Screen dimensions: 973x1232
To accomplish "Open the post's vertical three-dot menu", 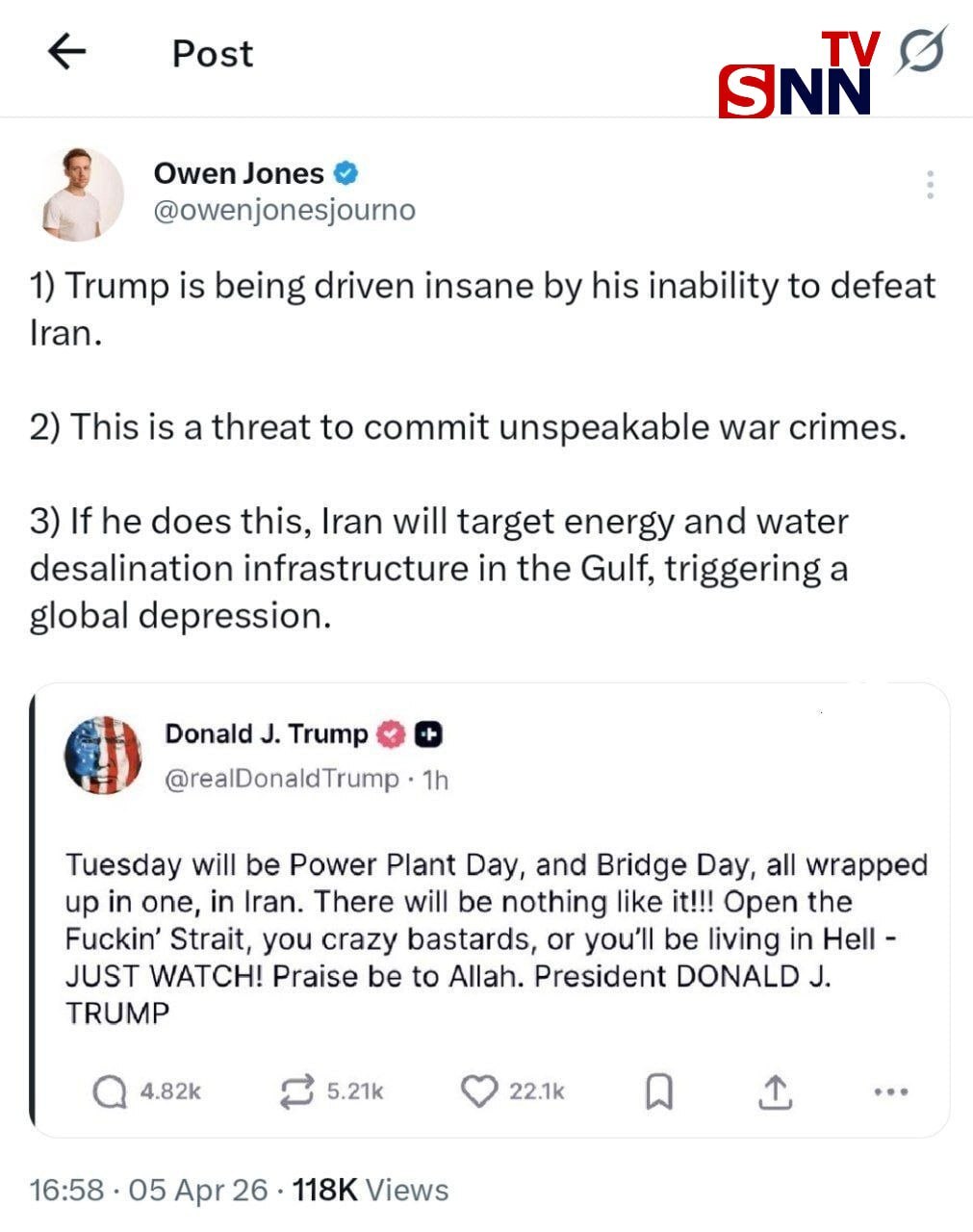I will click(x=930, y=185).
